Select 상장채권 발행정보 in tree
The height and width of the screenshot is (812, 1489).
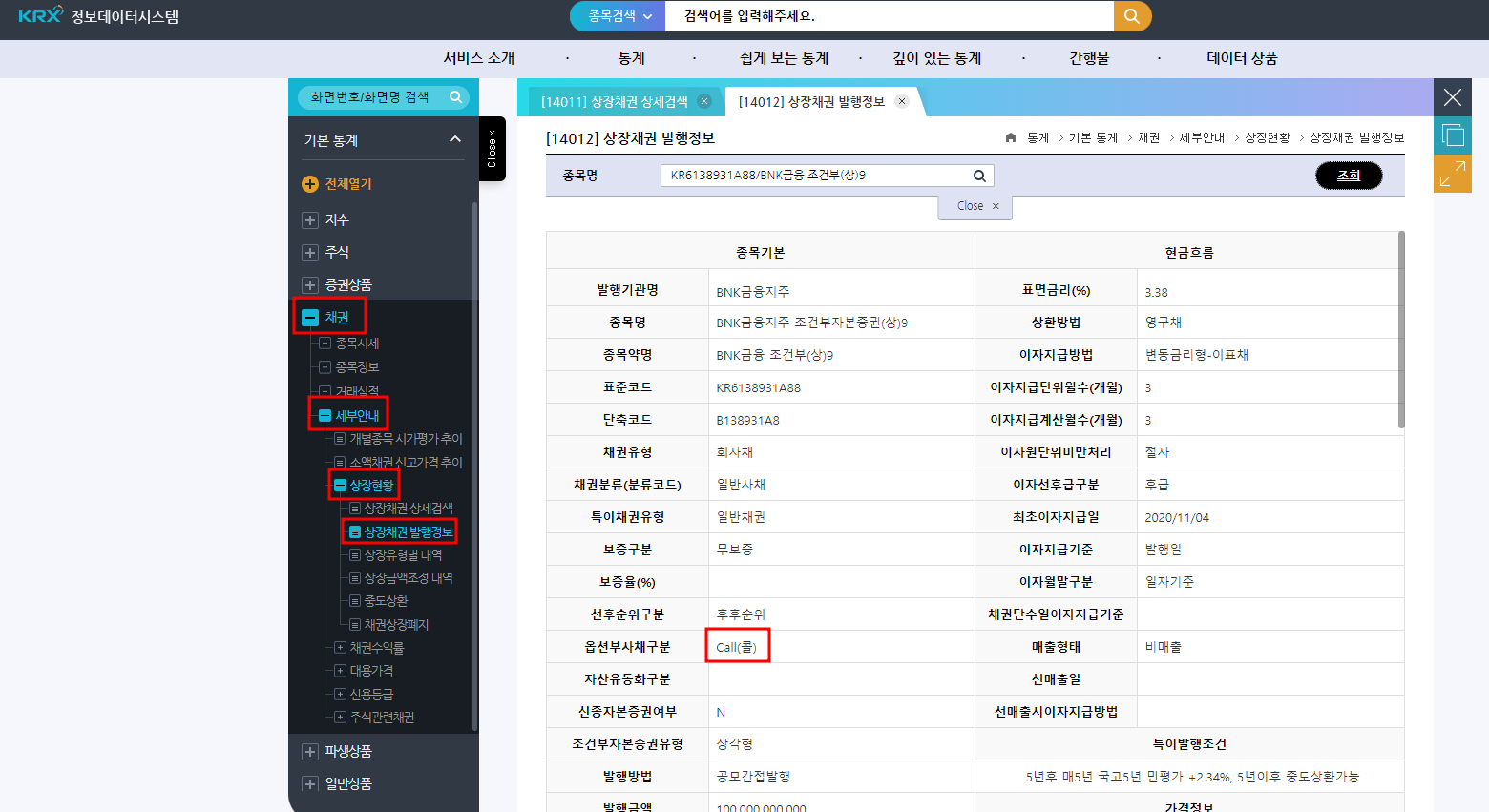click(409, 531)
